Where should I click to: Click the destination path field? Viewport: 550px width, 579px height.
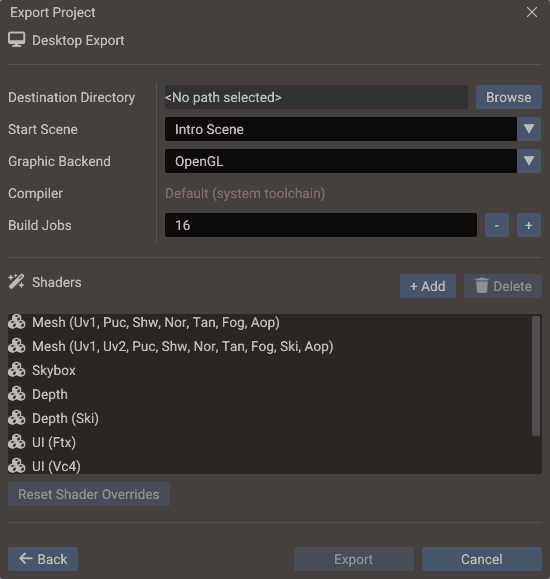point(316,97)
